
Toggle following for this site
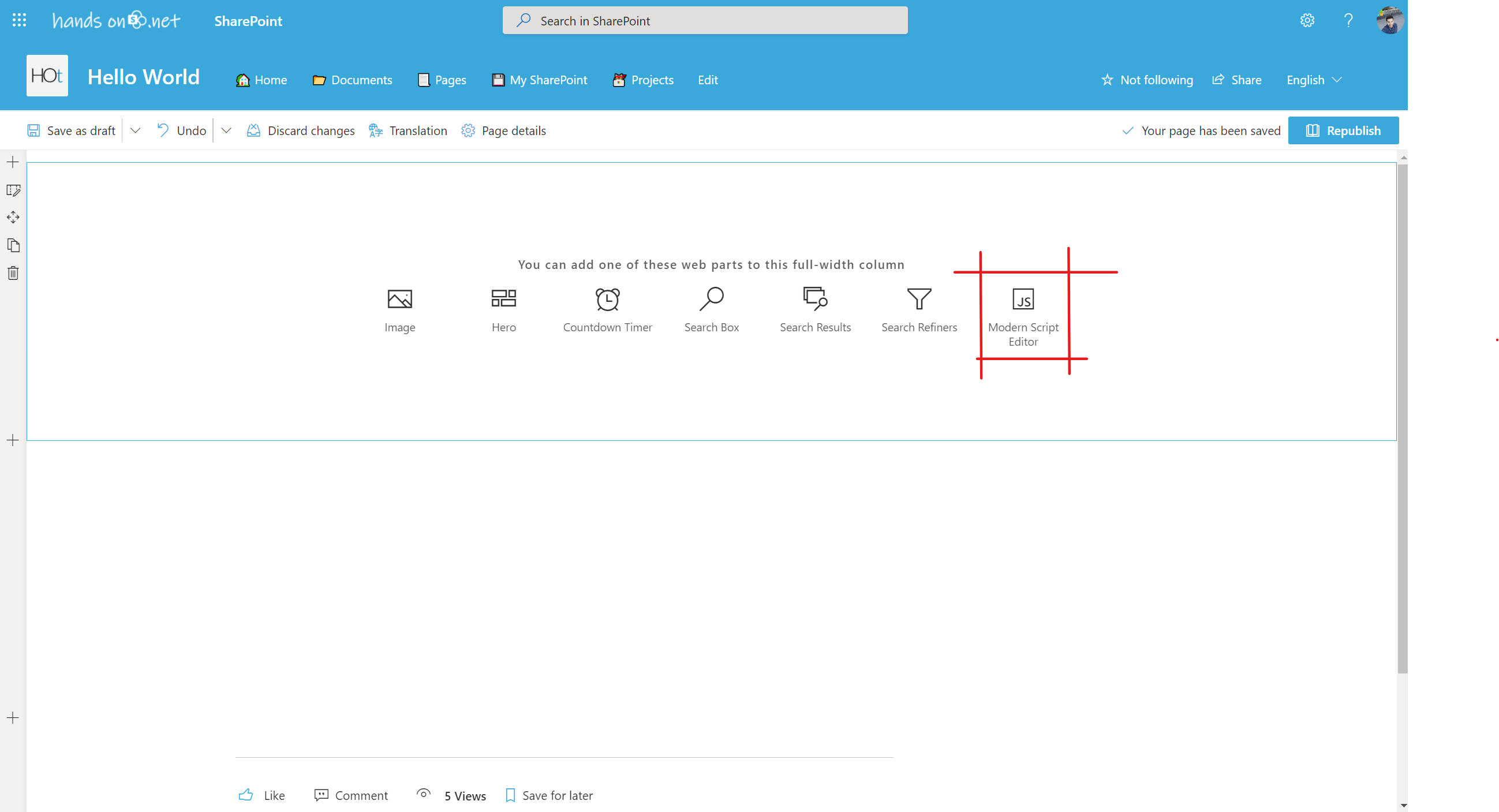1146,80
